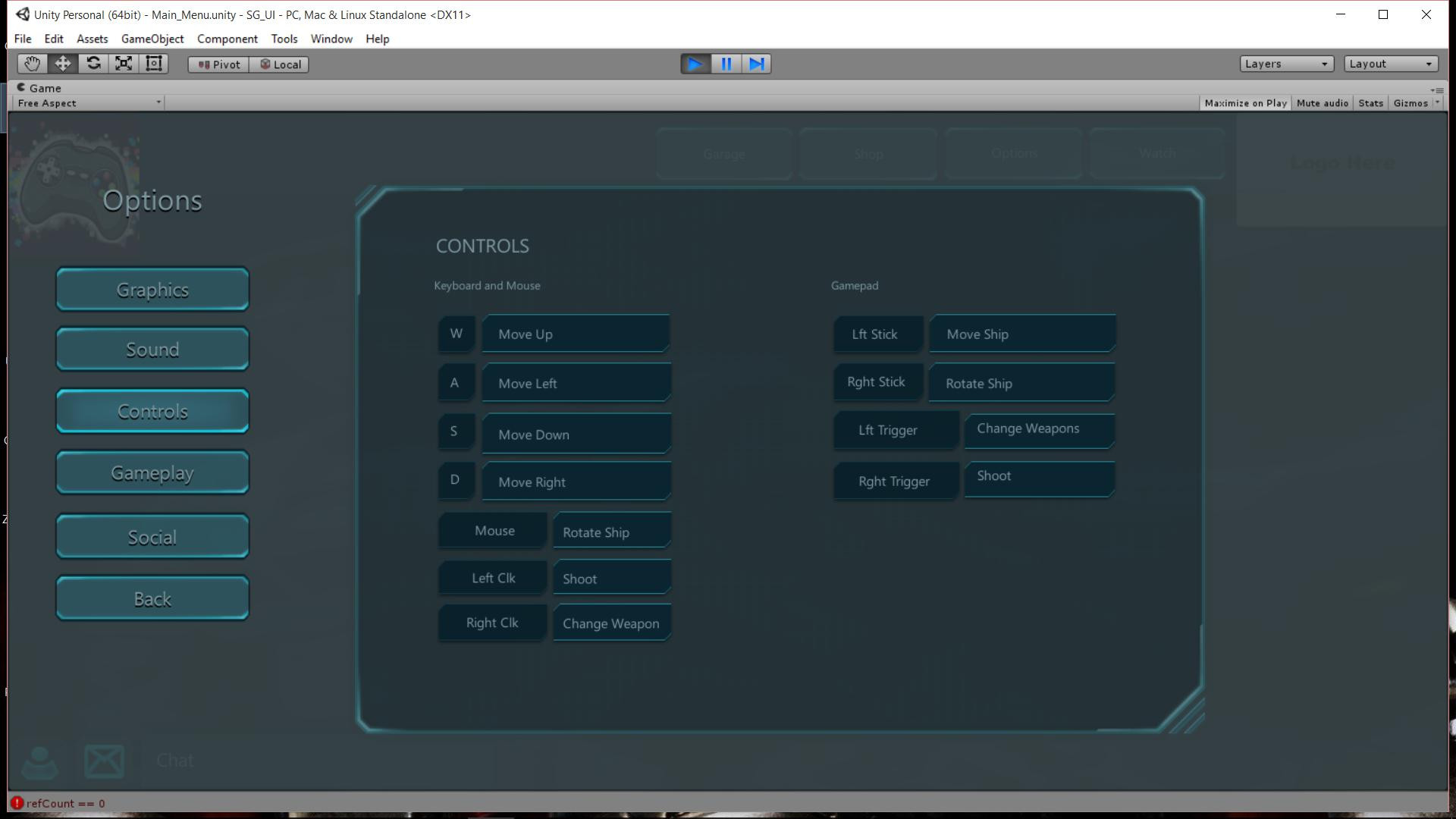Screen dimensions: 1456x819
Task: Open the mail envelope icon
Action: (x=104, y=761)
